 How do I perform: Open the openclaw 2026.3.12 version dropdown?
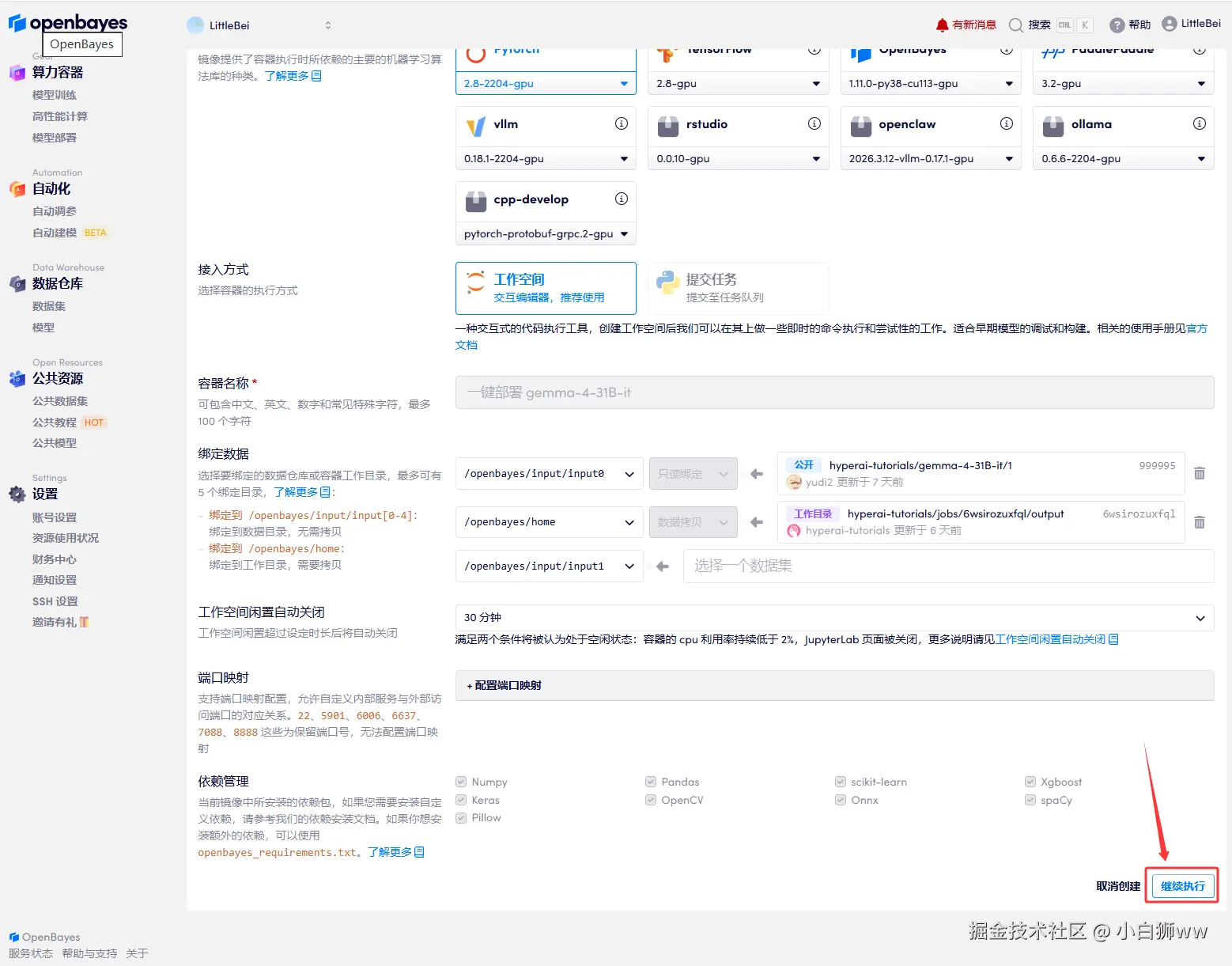(931, 158)
